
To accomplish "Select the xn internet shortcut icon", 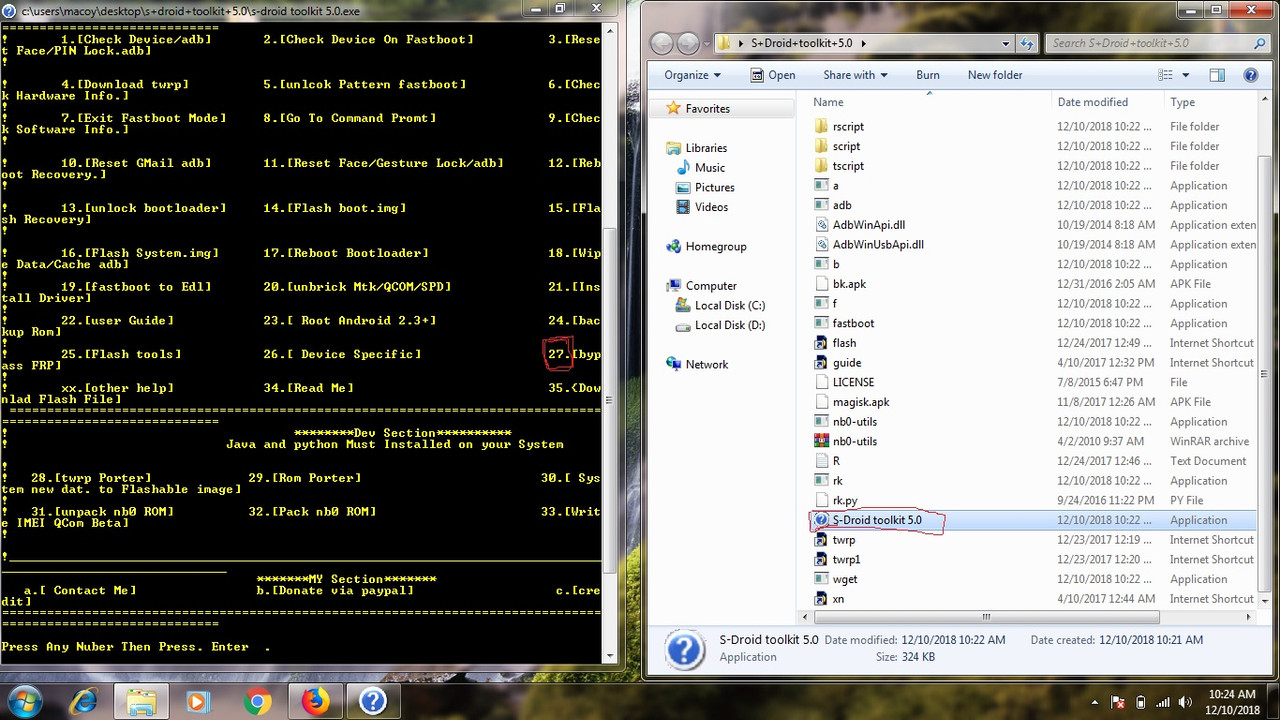I will [x=821, y=599].
